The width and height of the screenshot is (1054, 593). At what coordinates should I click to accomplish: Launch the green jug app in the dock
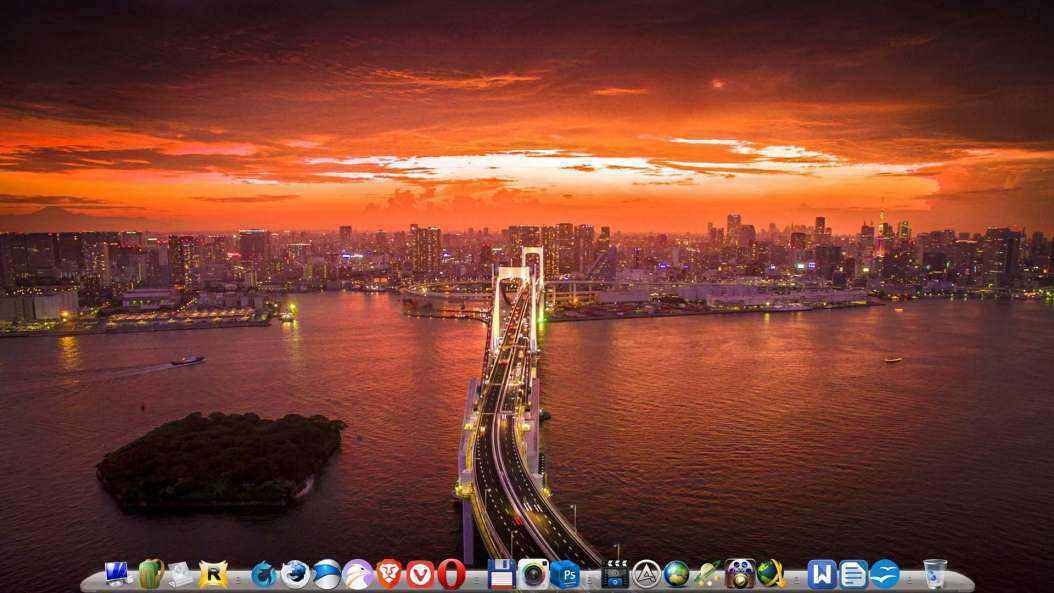[x=151, y=574]
